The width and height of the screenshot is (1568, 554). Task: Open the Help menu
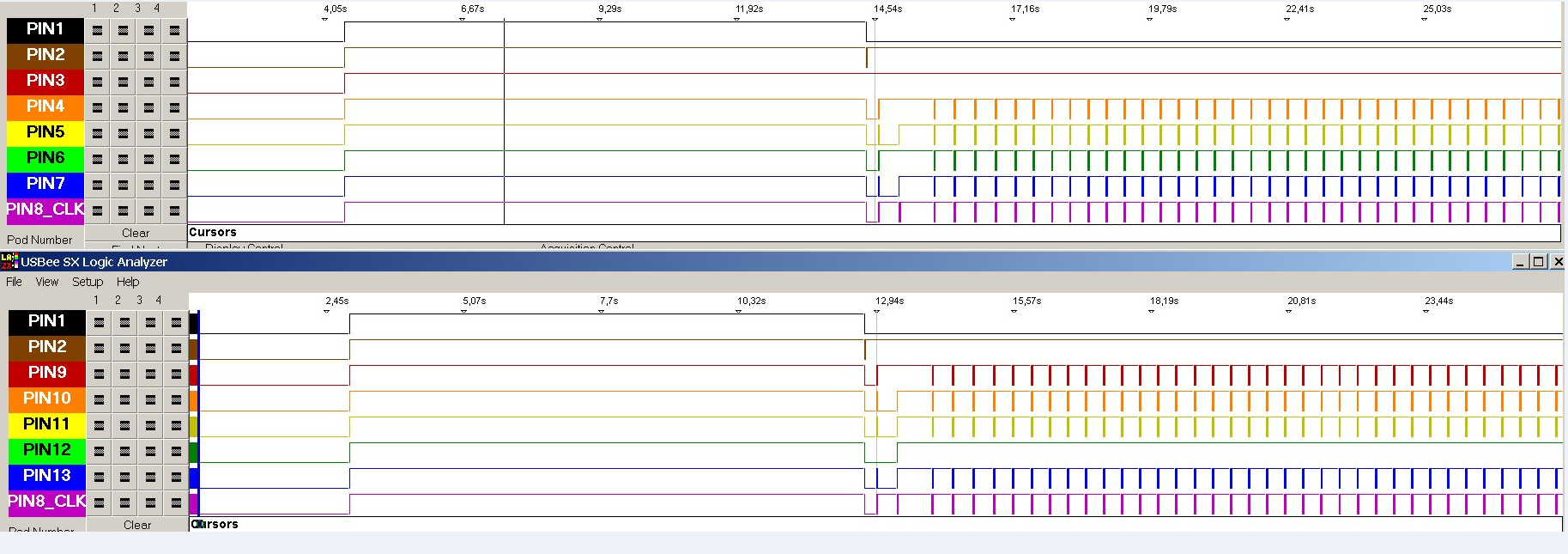coord(128,282)
